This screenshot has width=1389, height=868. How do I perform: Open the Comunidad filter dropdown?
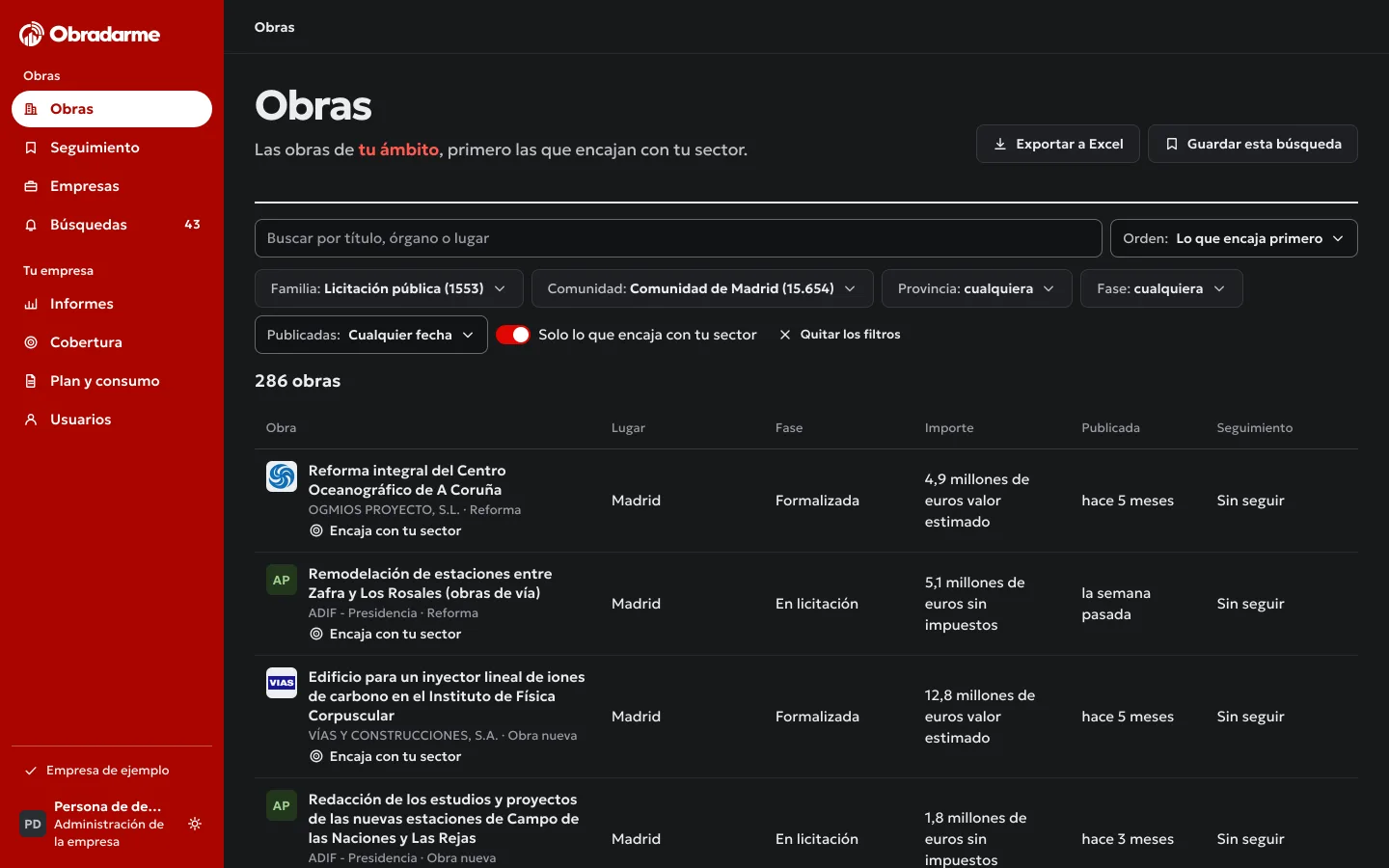pyautogui.click(x=702, y=288)
